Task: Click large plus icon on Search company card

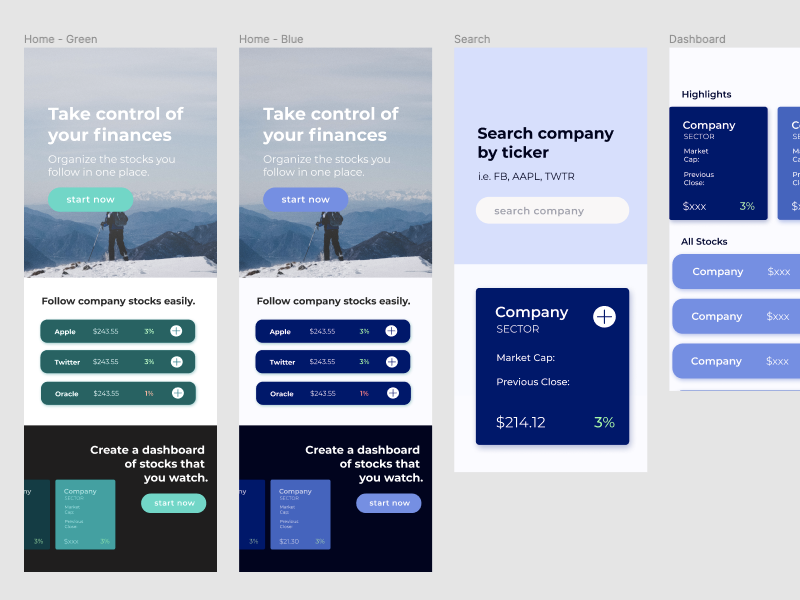Action: coord(604,317)
